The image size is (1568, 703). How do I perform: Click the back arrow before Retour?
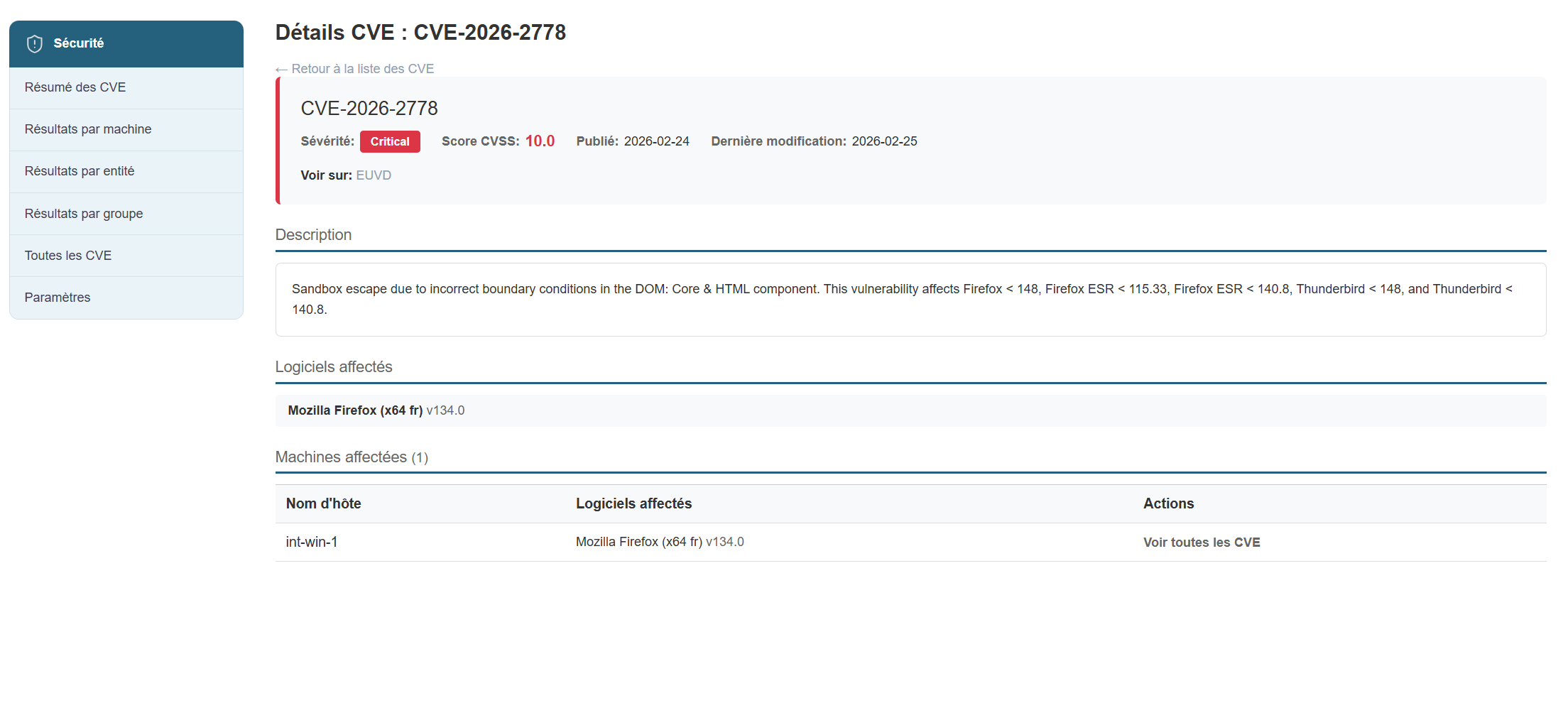point(281,70)
